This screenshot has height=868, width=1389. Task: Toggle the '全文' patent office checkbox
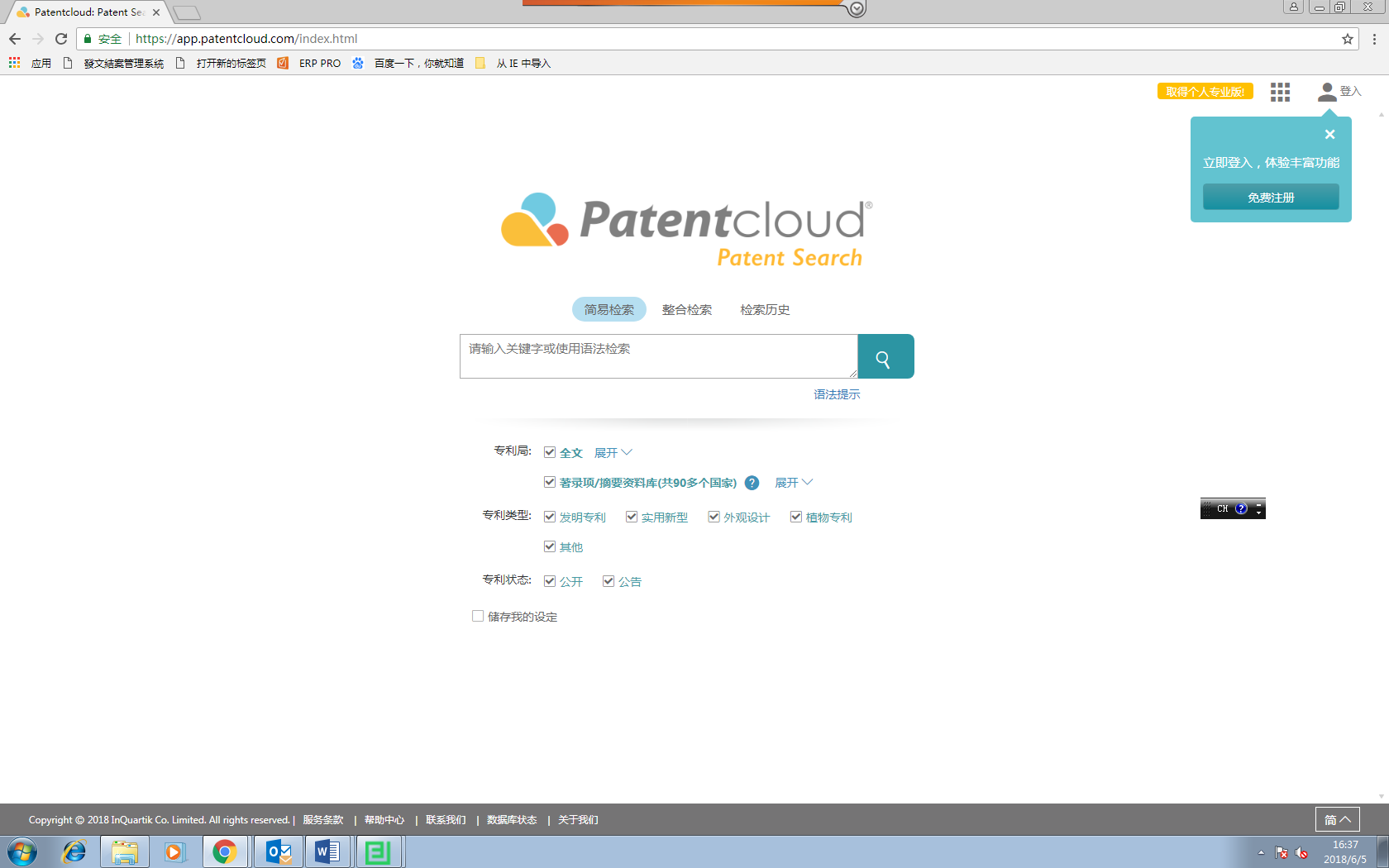coord(549,452)
